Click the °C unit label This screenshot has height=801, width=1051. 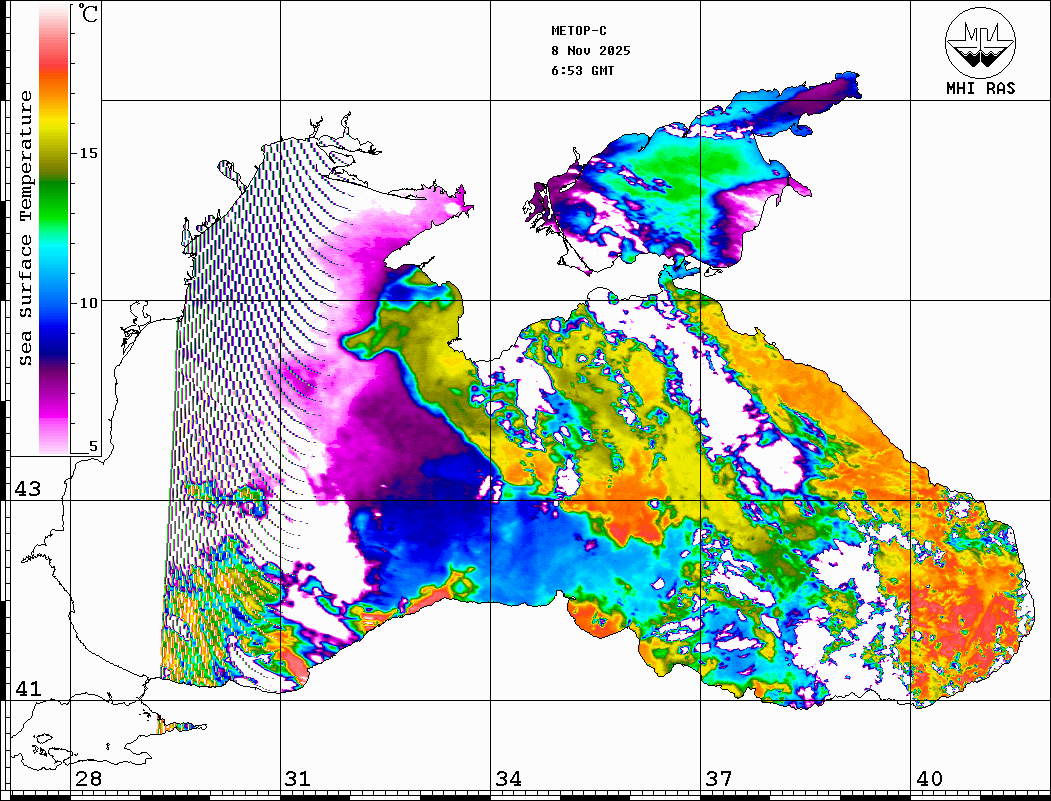point(89,15)
